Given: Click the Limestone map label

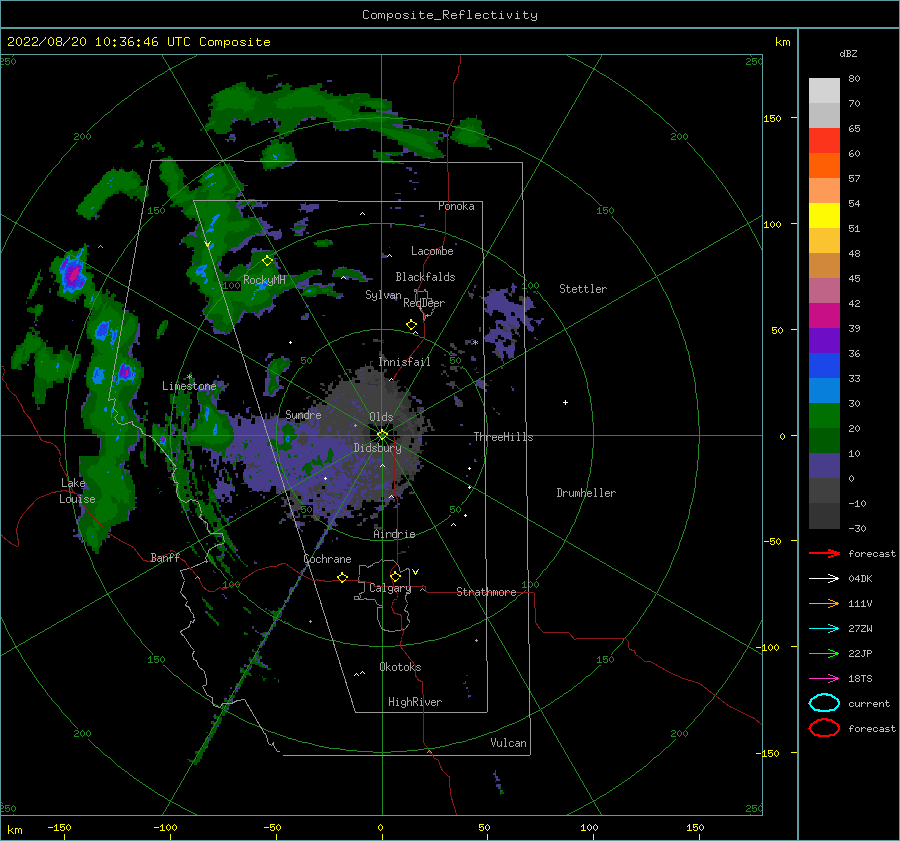Looking at the screenshot, I should (189, 386).
